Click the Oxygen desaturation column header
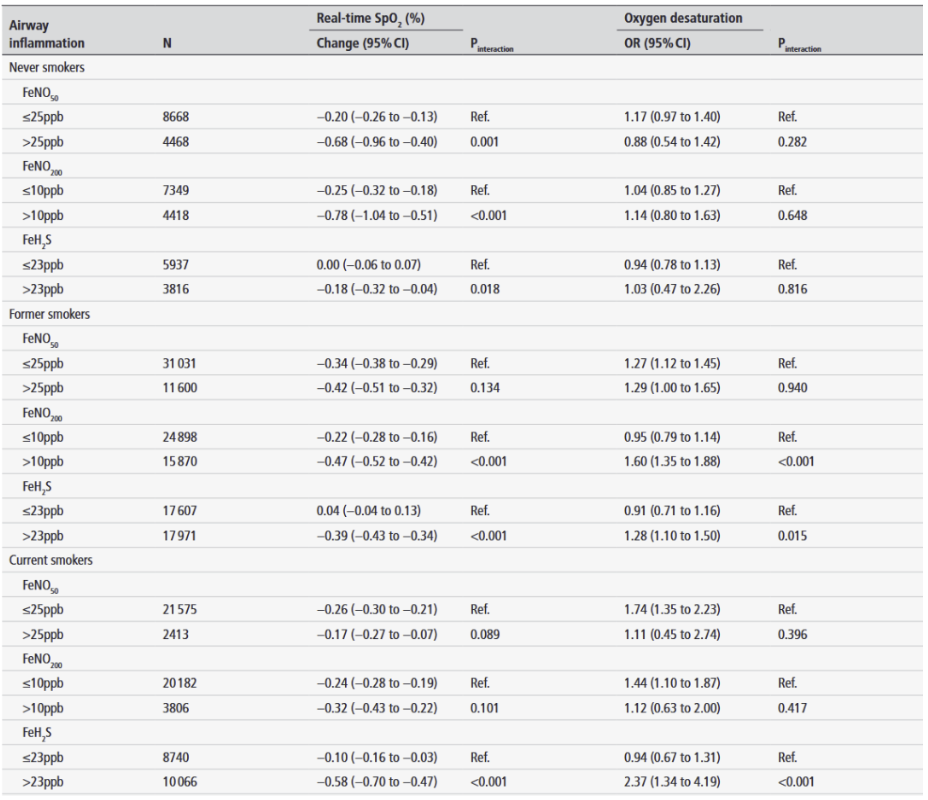The width and height of the screenshot is (928, 800). click(x=683, y=19)
